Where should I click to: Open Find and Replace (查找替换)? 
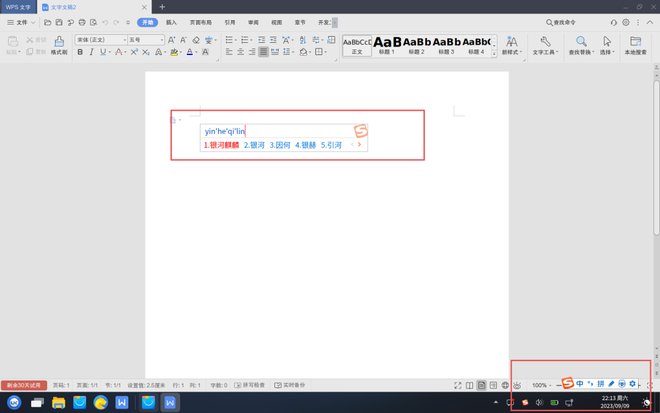pyautogui.click(x=580, y=46)
